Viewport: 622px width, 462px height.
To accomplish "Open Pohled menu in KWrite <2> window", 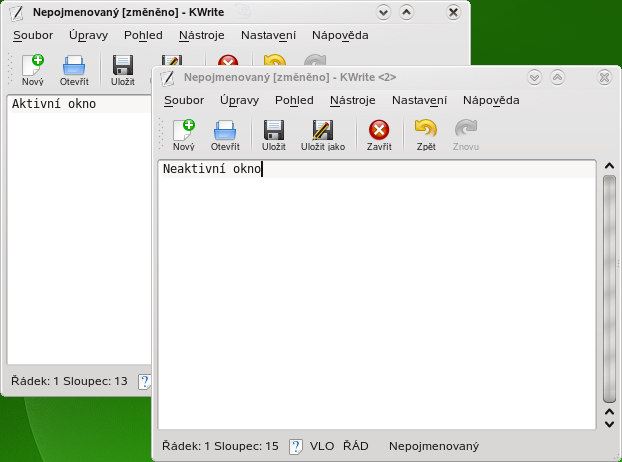I will pyautogui.click(x=294, y=100).
